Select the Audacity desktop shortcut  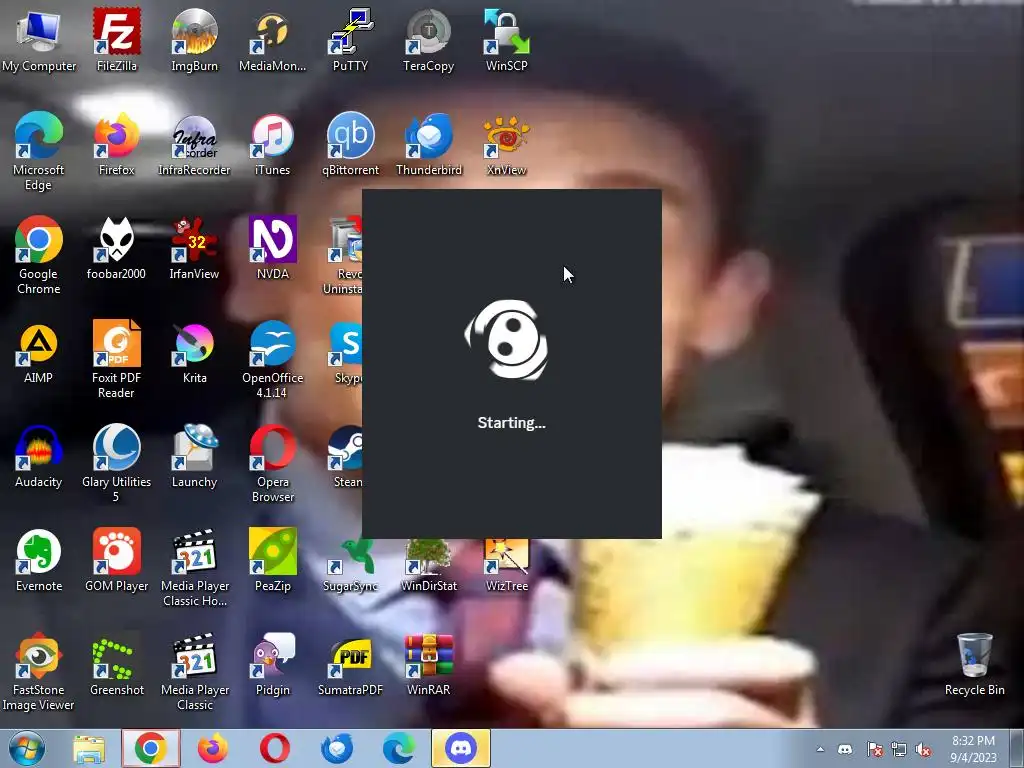coord(39,456)
